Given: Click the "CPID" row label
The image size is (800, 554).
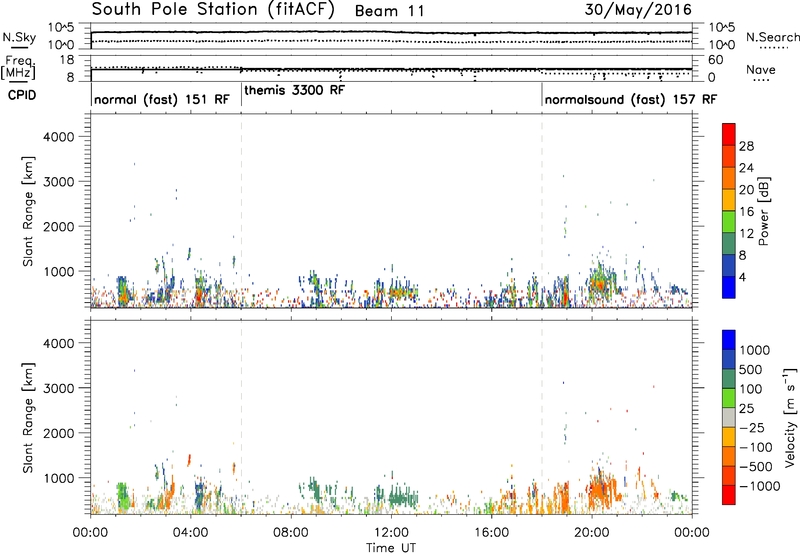Looking at the screenshot, I should [x=21, y=95].
